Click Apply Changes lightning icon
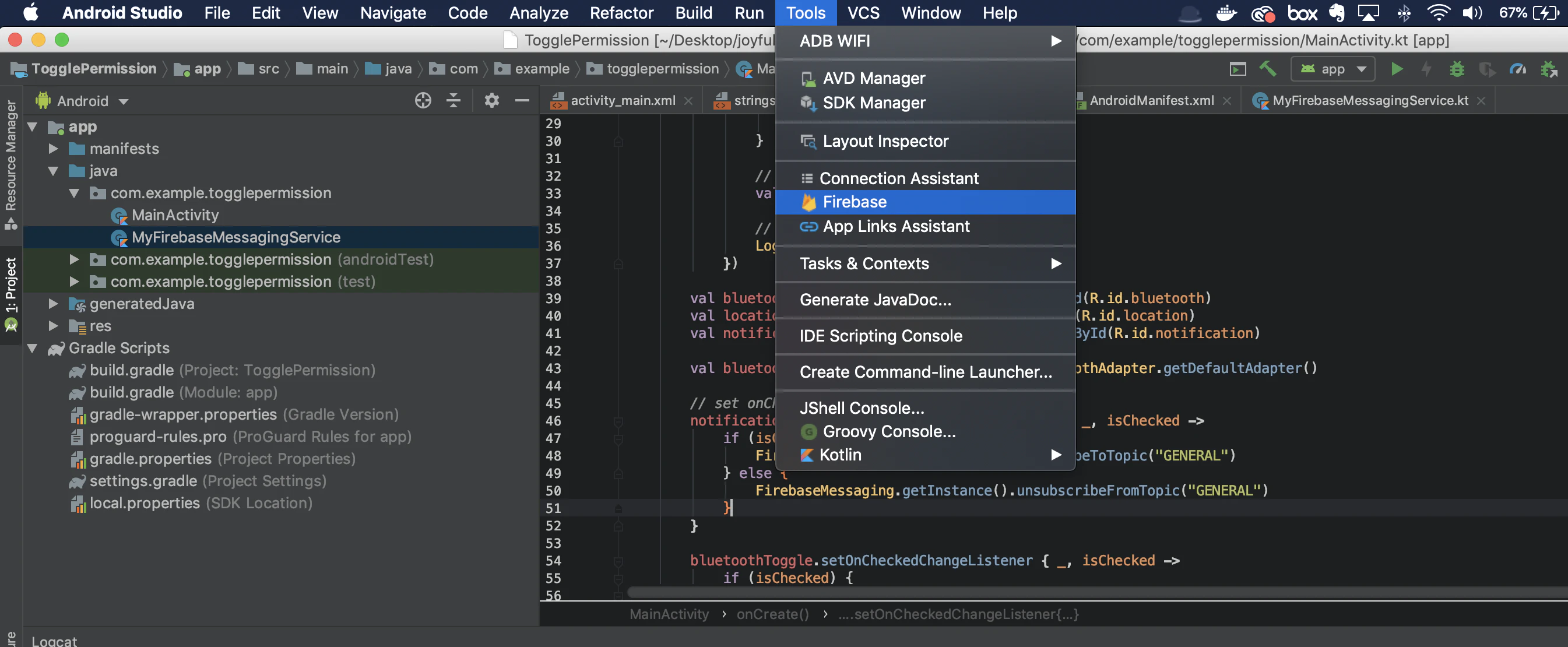Viewport: 1568px width, 647px height. [x=1426, y=69]
